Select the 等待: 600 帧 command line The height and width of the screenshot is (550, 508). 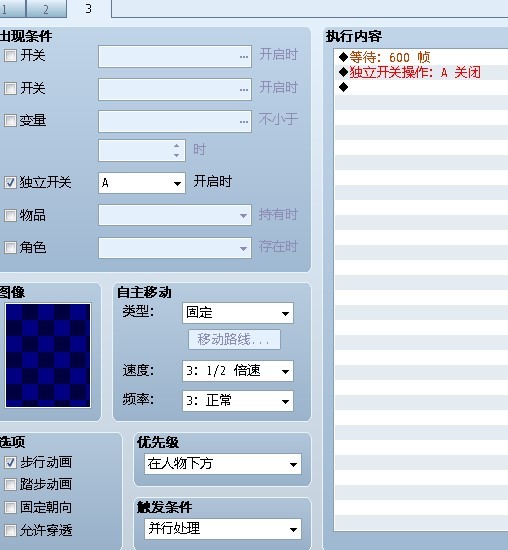pyautogui.click(x=422, y=57)
